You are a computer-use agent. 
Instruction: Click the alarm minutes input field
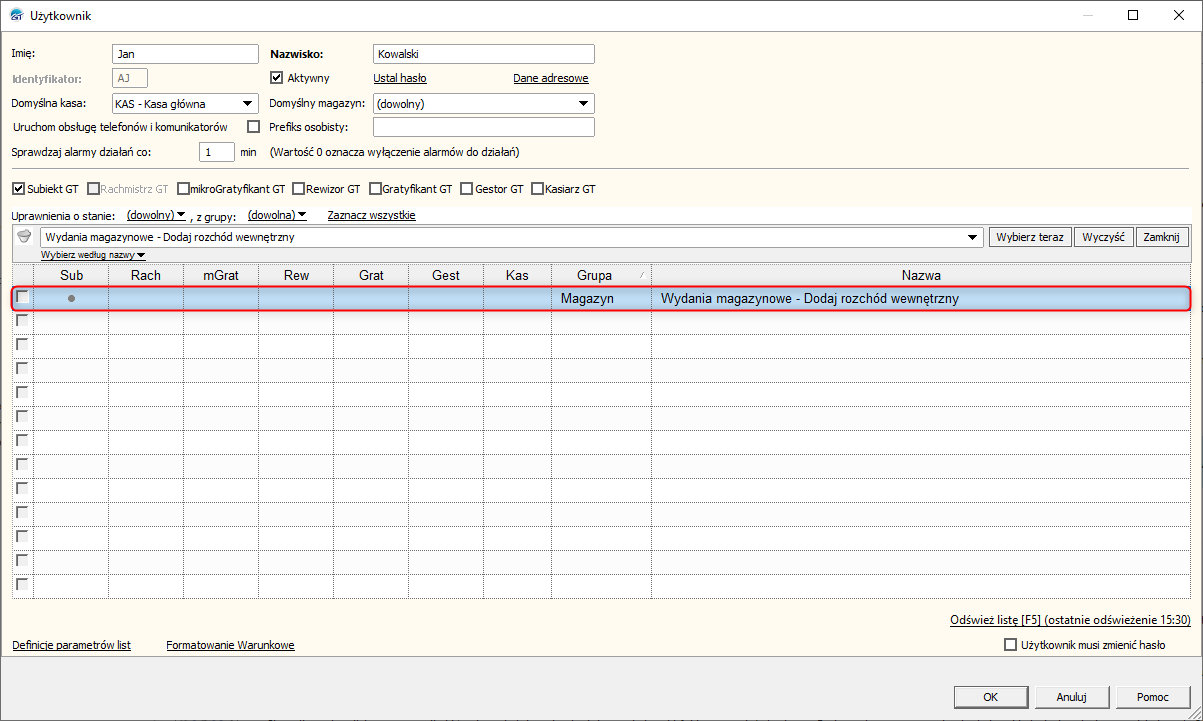click(x=217, y=152)
